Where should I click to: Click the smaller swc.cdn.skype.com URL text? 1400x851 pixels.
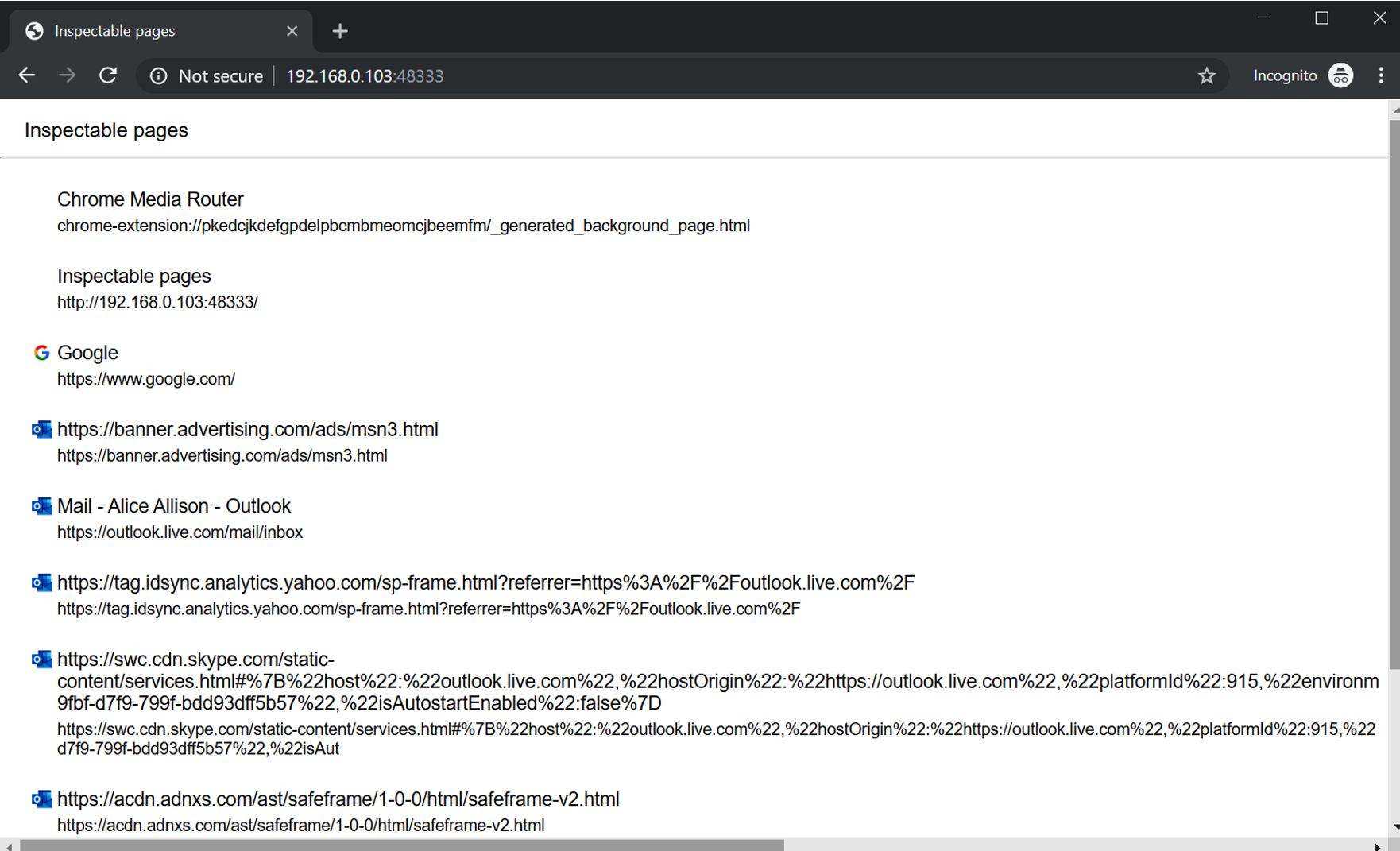(716, 739)
